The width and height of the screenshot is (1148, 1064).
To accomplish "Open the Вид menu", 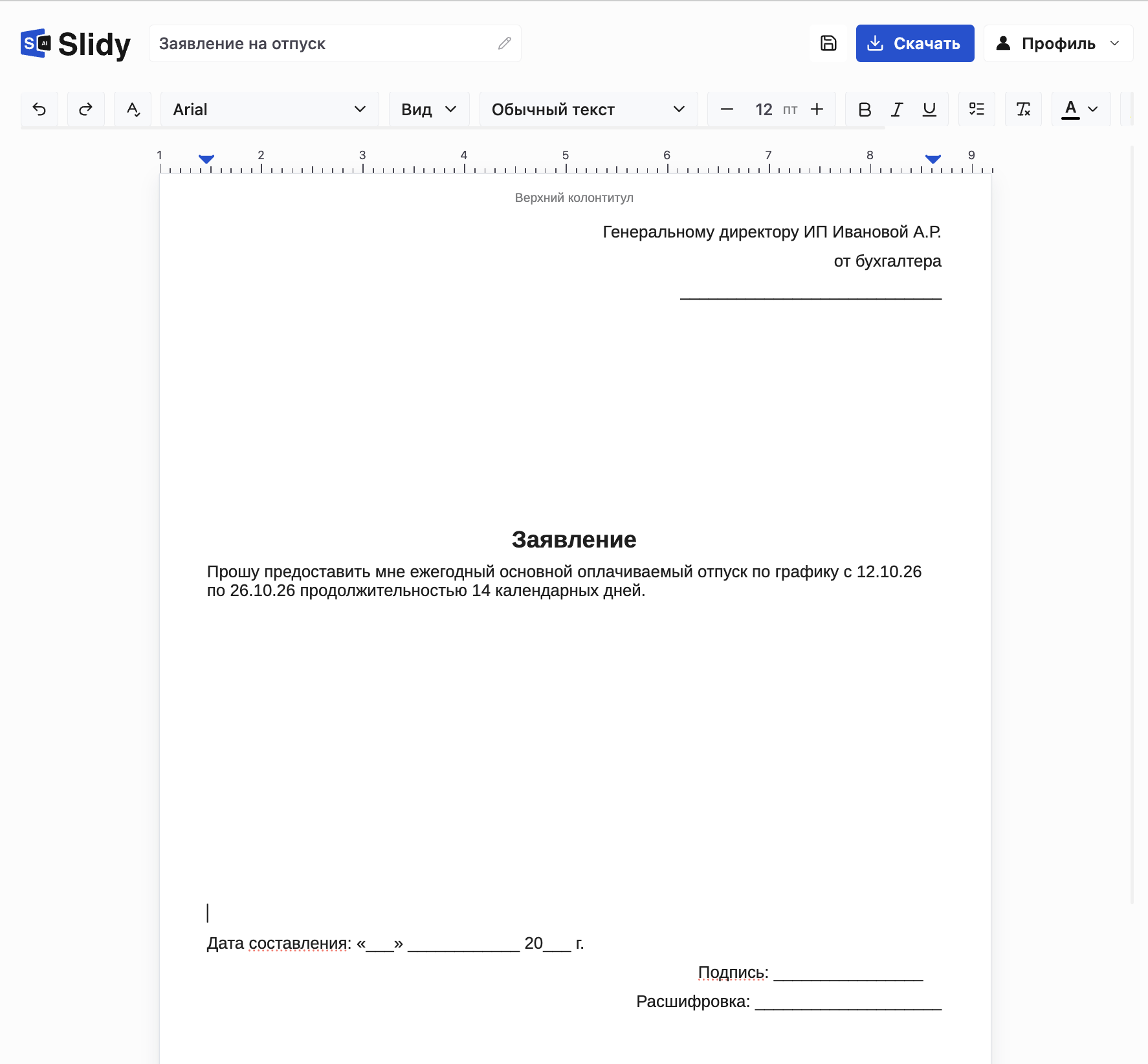I will tap(429, 109).
